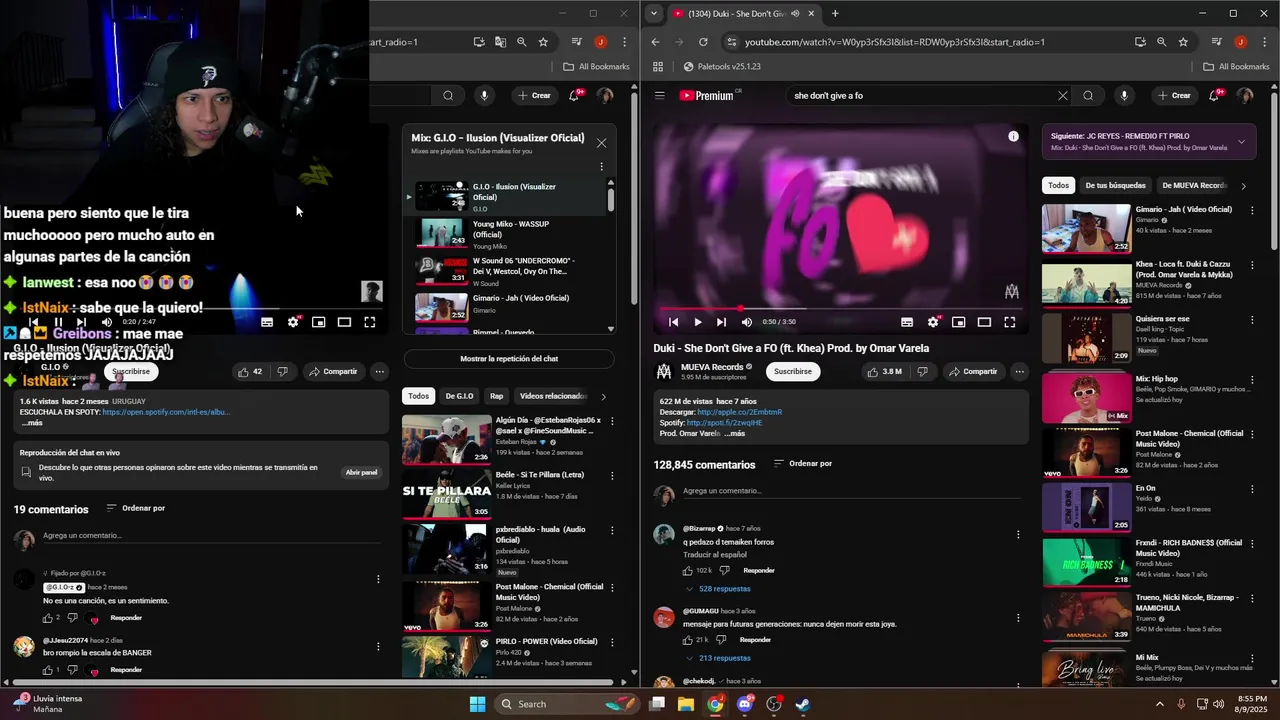Skip to next track in Duki player

tap(722, 322)
